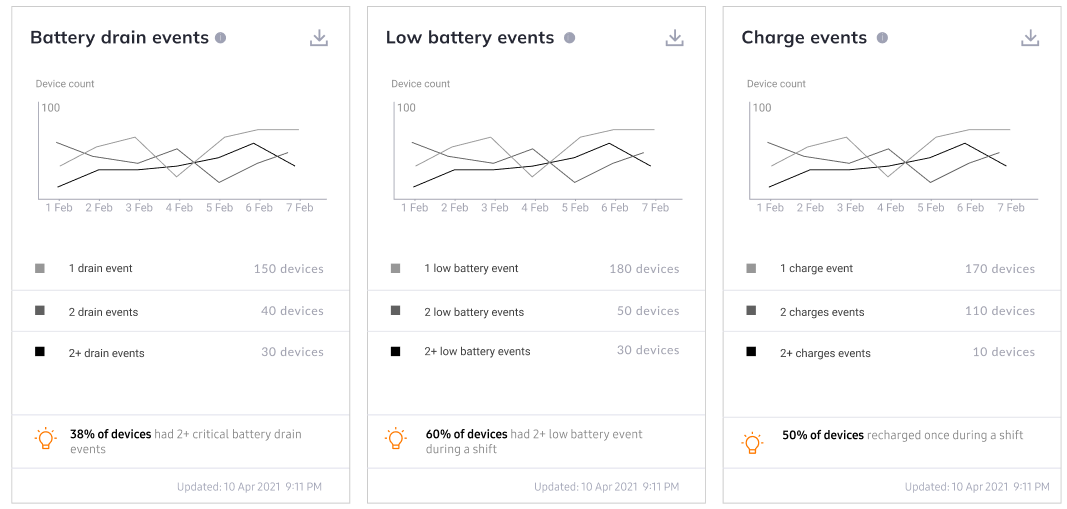Click the lightbulb icon for 50% of devices insight

(752, 442)
